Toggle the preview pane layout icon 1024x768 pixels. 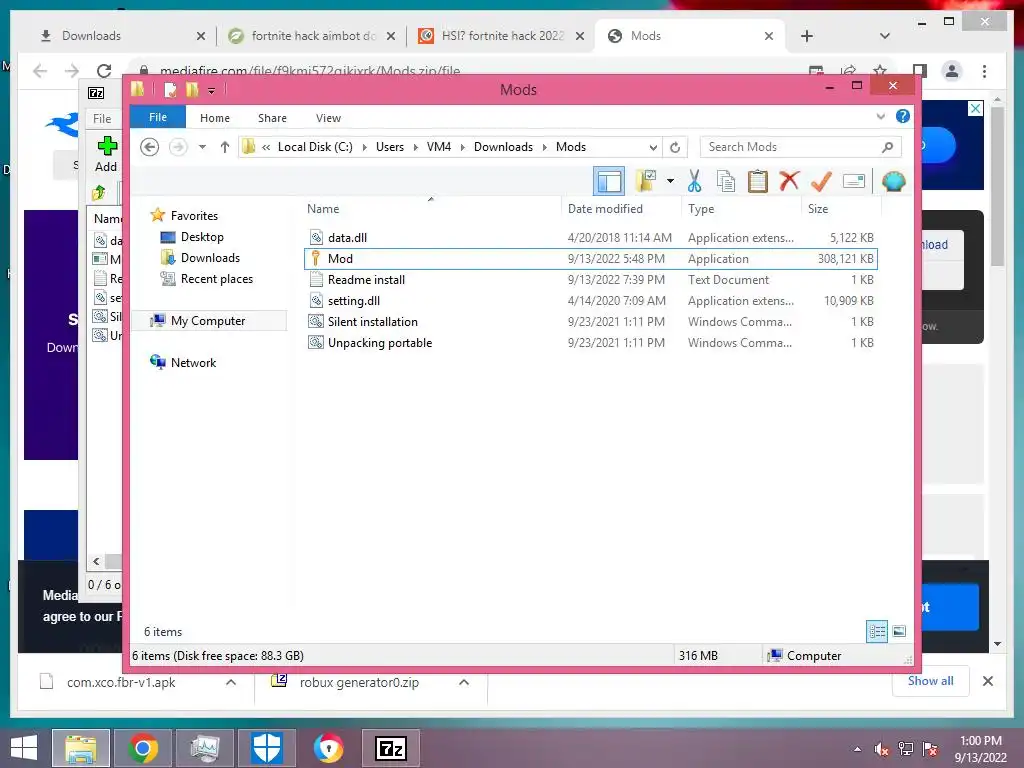tap(609, 181)
